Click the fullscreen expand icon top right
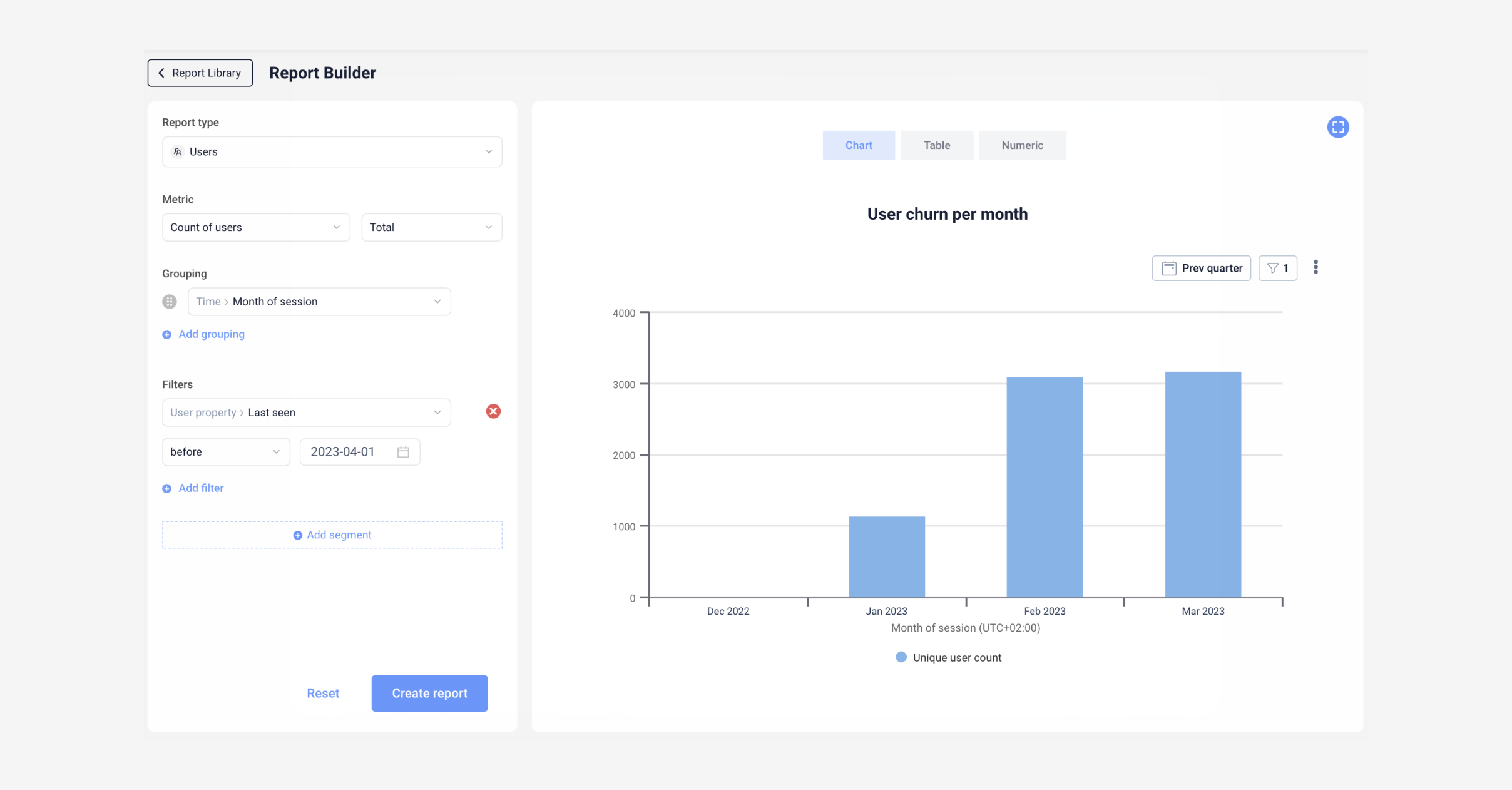1512x790 pixels. click(x=1339, y=127)
